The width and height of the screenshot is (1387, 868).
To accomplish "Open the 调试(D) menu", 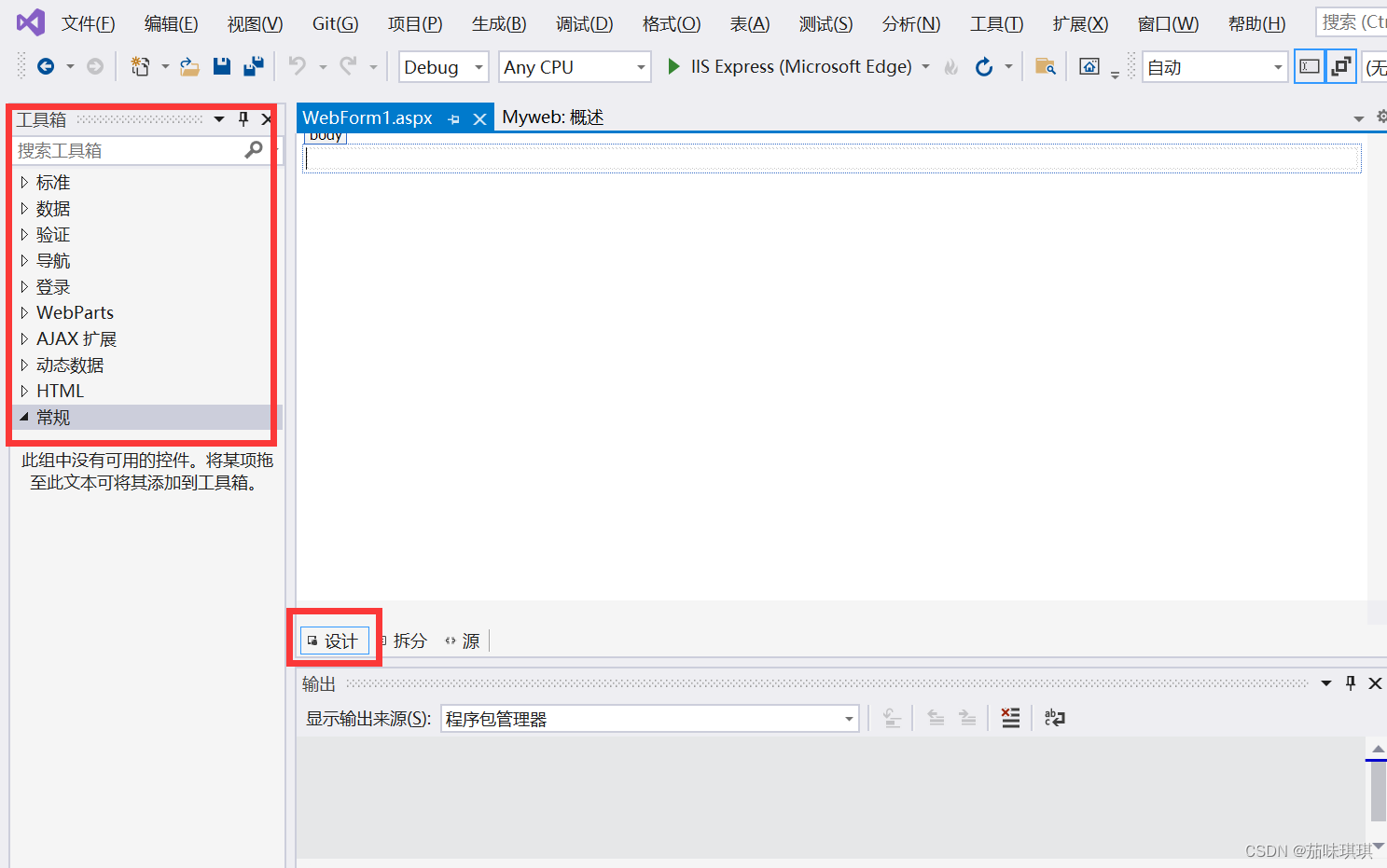I will point(585,23).
